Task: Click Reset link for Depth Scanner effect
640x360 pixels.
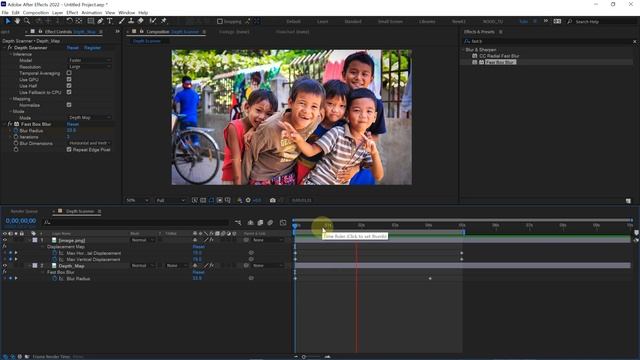Action: click(x=73, y=48)
